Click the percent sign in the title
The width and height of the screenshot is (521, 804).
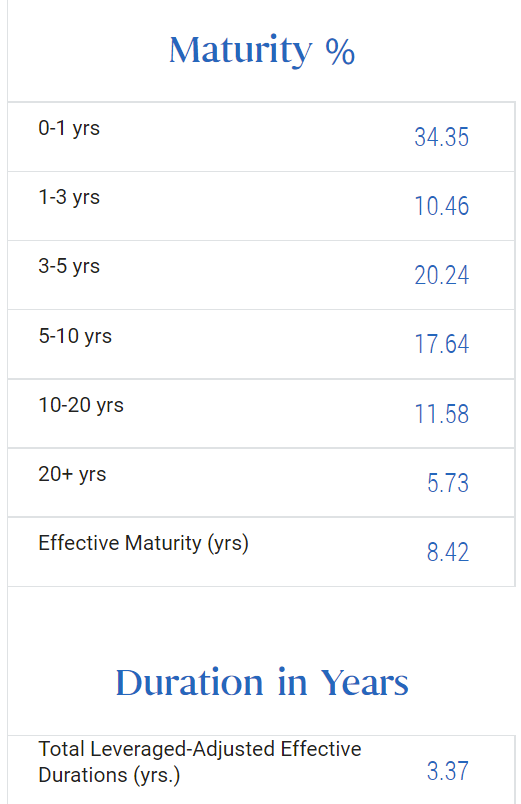(x=340, y=52)
